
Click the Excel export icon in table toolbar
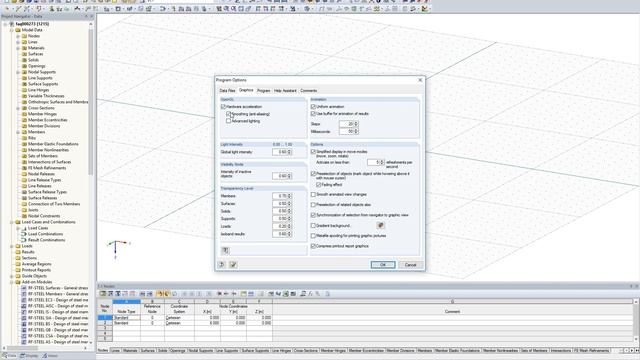(x=286, y=293)
